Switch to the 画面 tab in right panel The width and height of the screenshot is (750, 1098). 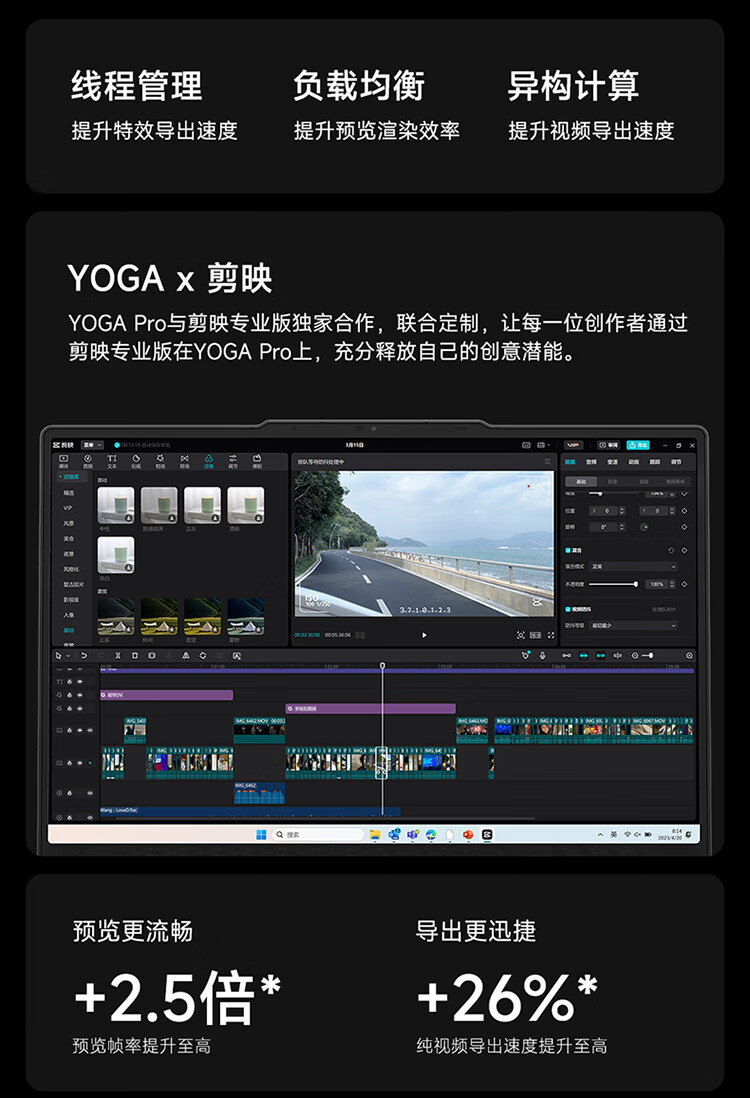click(x=570, y=462)
